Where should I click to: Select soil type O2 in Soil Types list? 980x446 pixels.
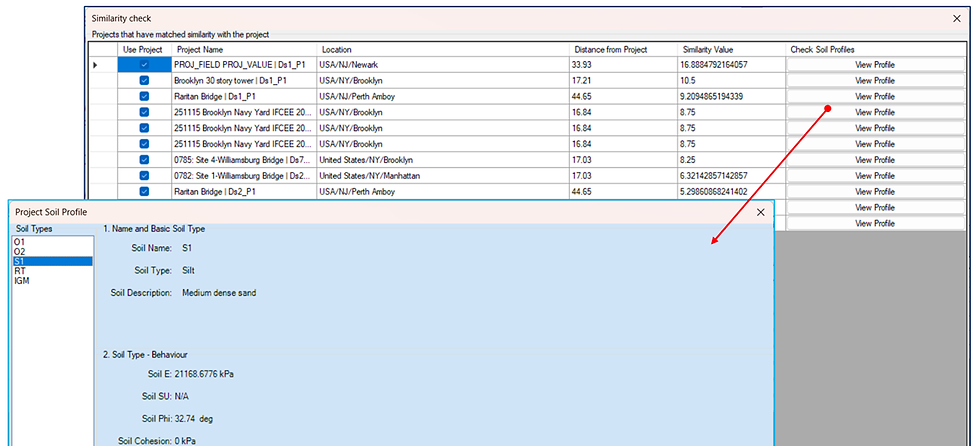click(x=52, y=251)
